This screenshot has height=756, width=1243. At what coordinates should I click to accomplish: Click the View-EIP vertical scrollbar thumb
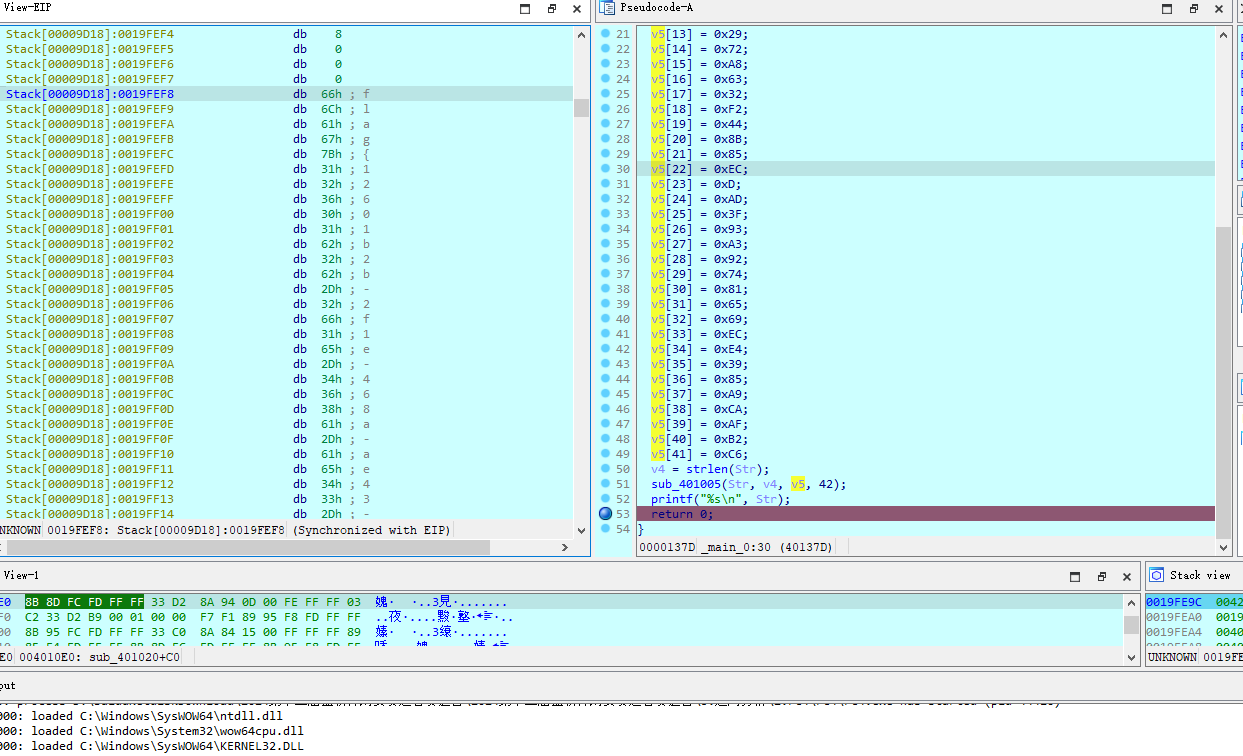pyautogui.click(x=581, y=108)
